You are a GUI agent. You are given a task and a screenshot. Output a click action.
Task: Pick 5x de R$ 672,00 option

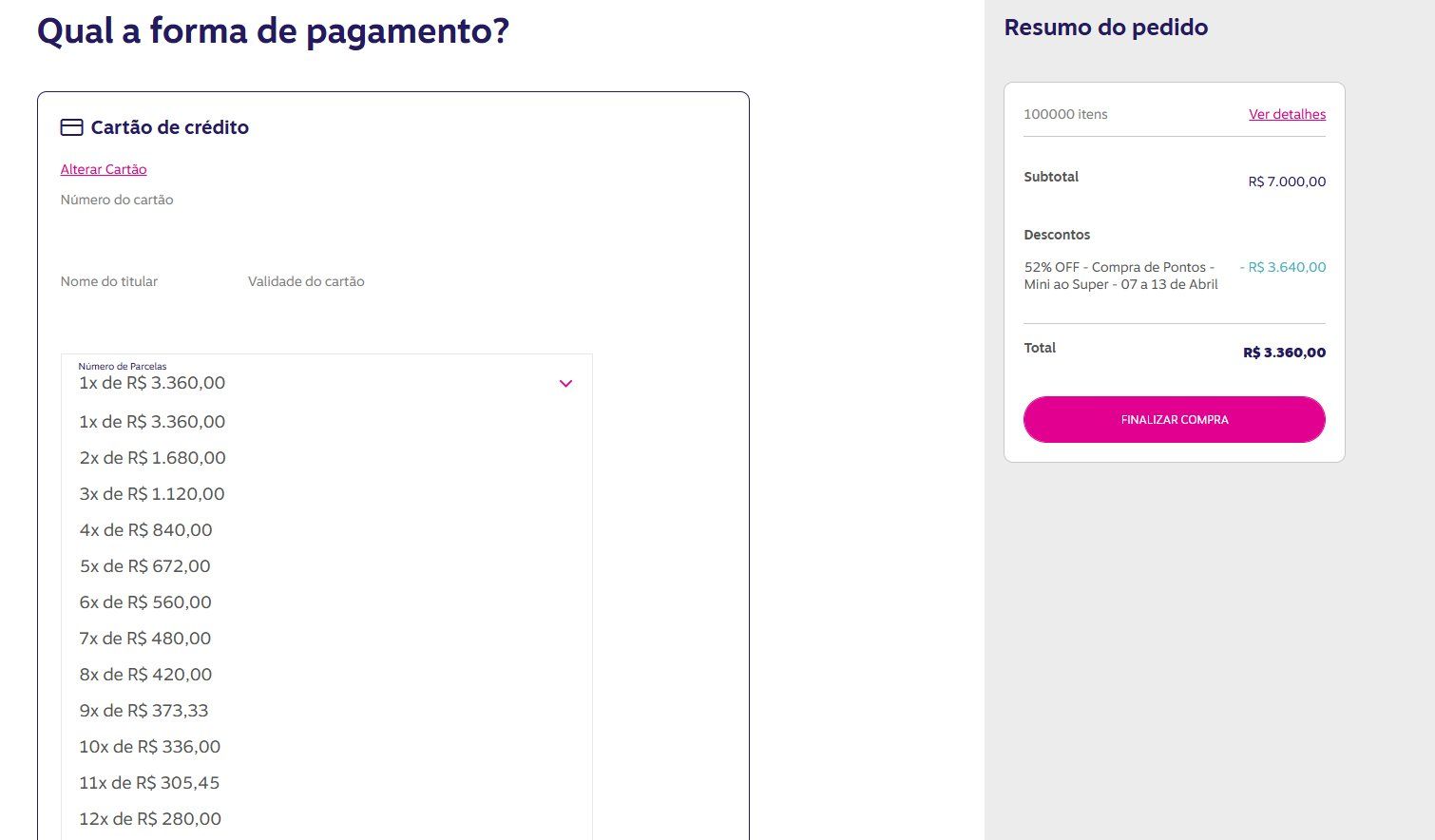[327, 566]
